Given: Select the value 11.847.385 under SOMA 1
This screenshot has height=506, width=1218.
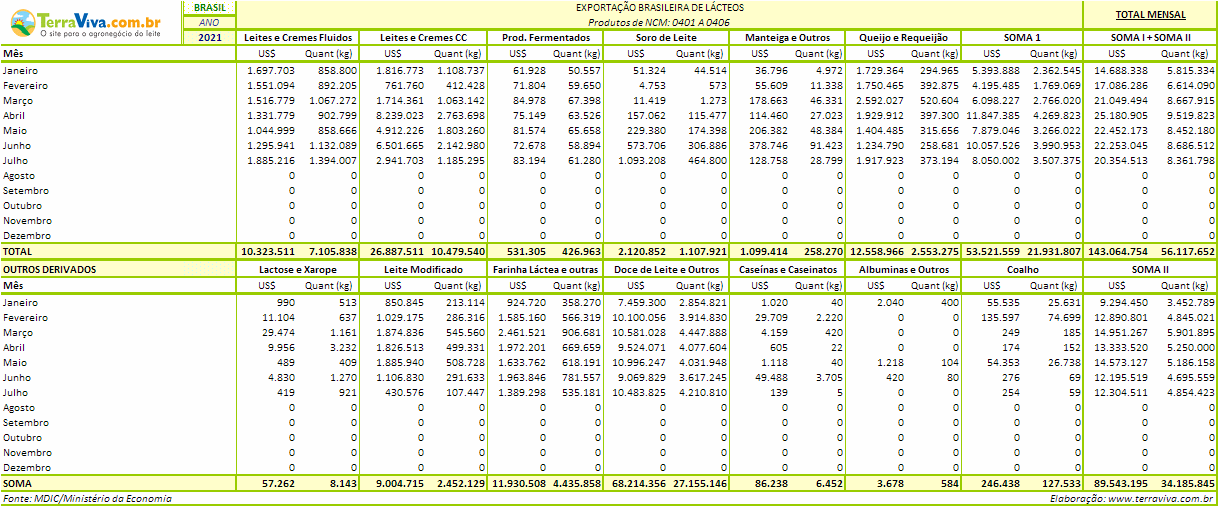Looking at the screenshot, I should pos(992,116).
